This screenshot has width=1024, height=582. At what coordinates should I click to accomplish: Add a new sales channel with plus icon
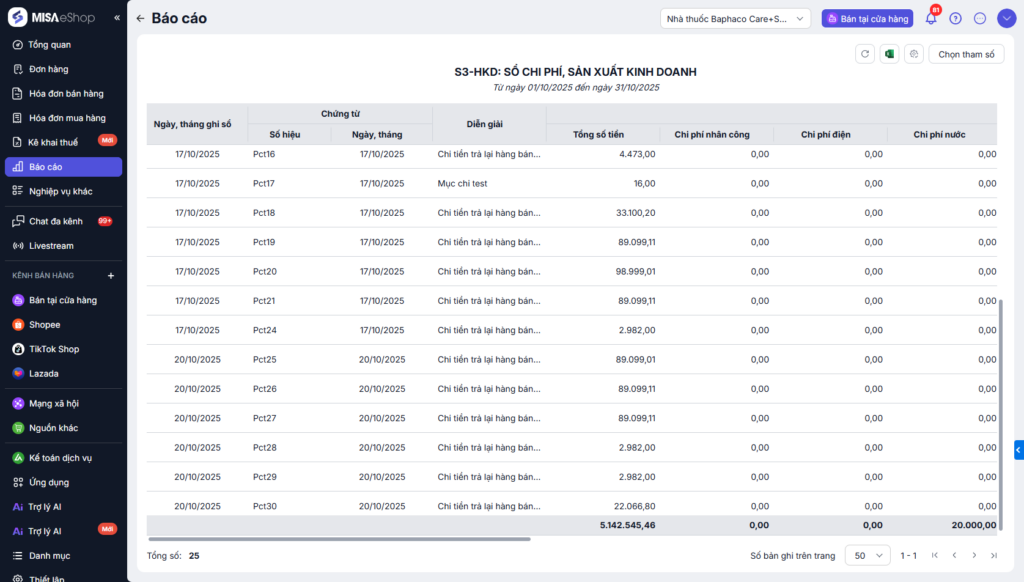tap(111, 275)
